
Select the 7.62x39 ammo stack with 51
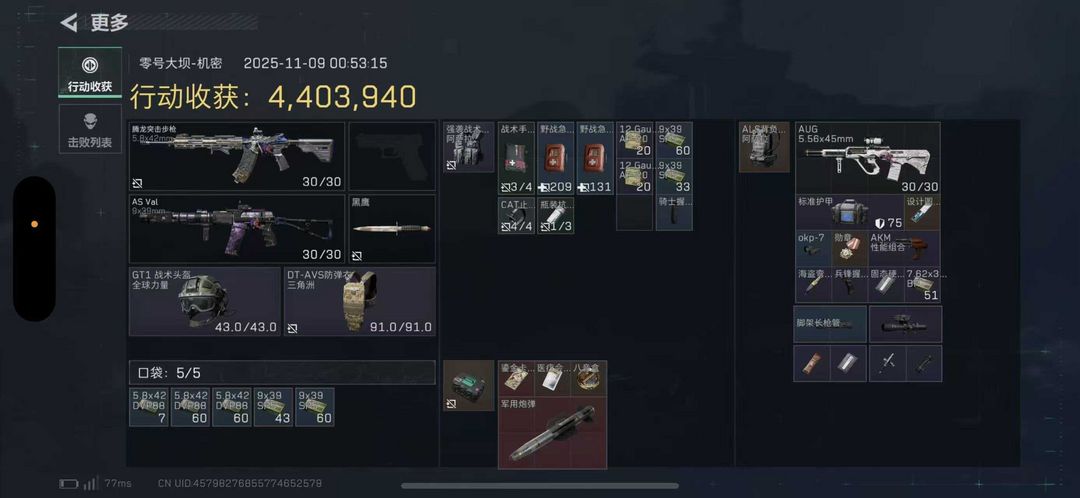(923, 284)
